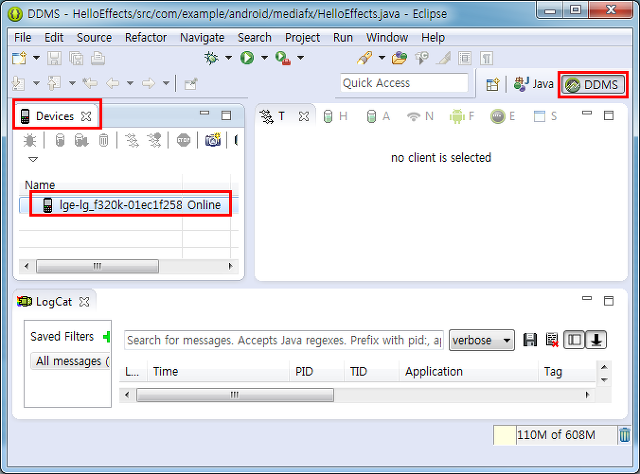
Task: Click the Open Type folder icon
Action: [399, 58]
